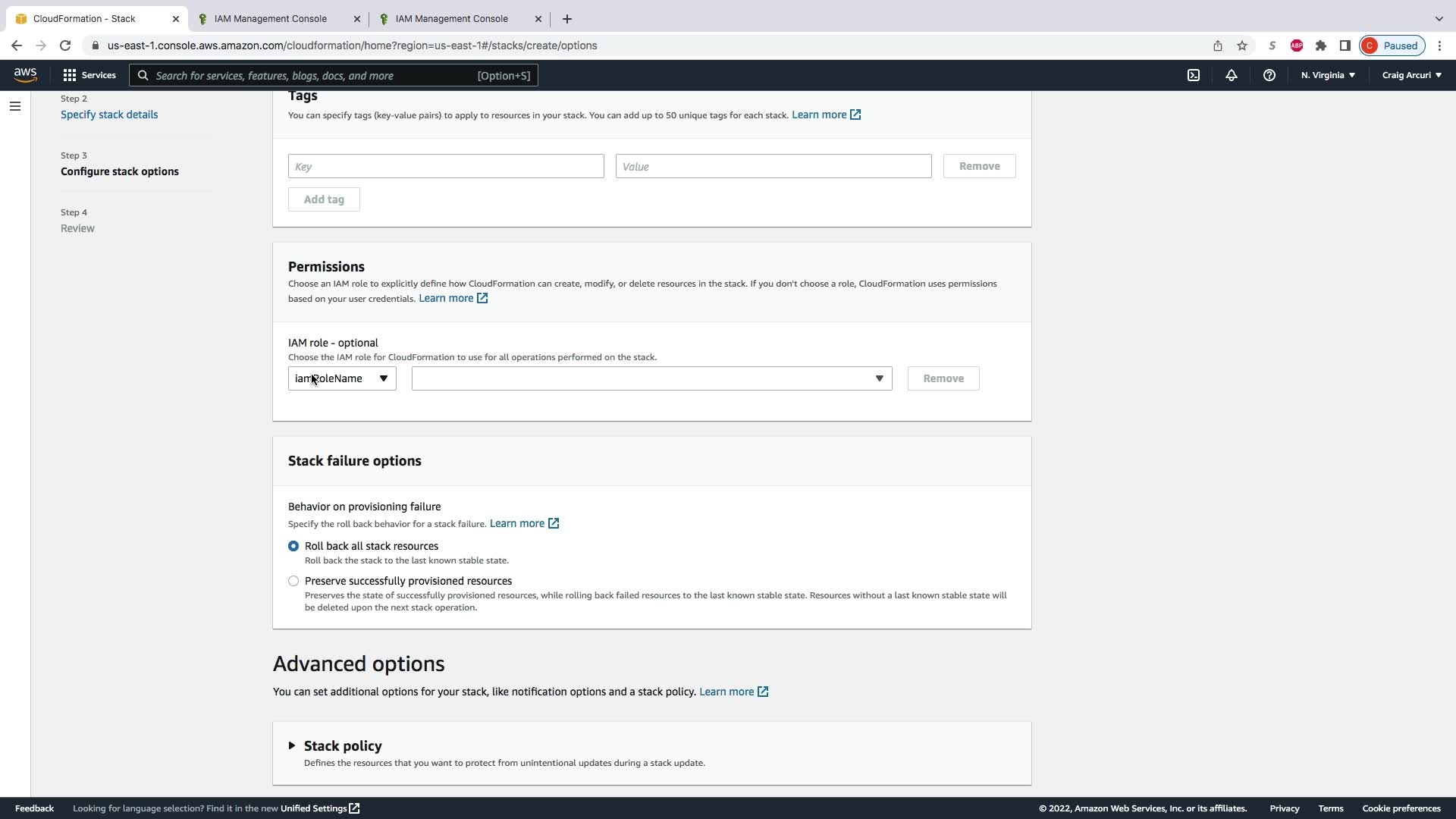
Task: Click the AWS logo home icon
Action: pyautogui.click(x=25, y=74)
